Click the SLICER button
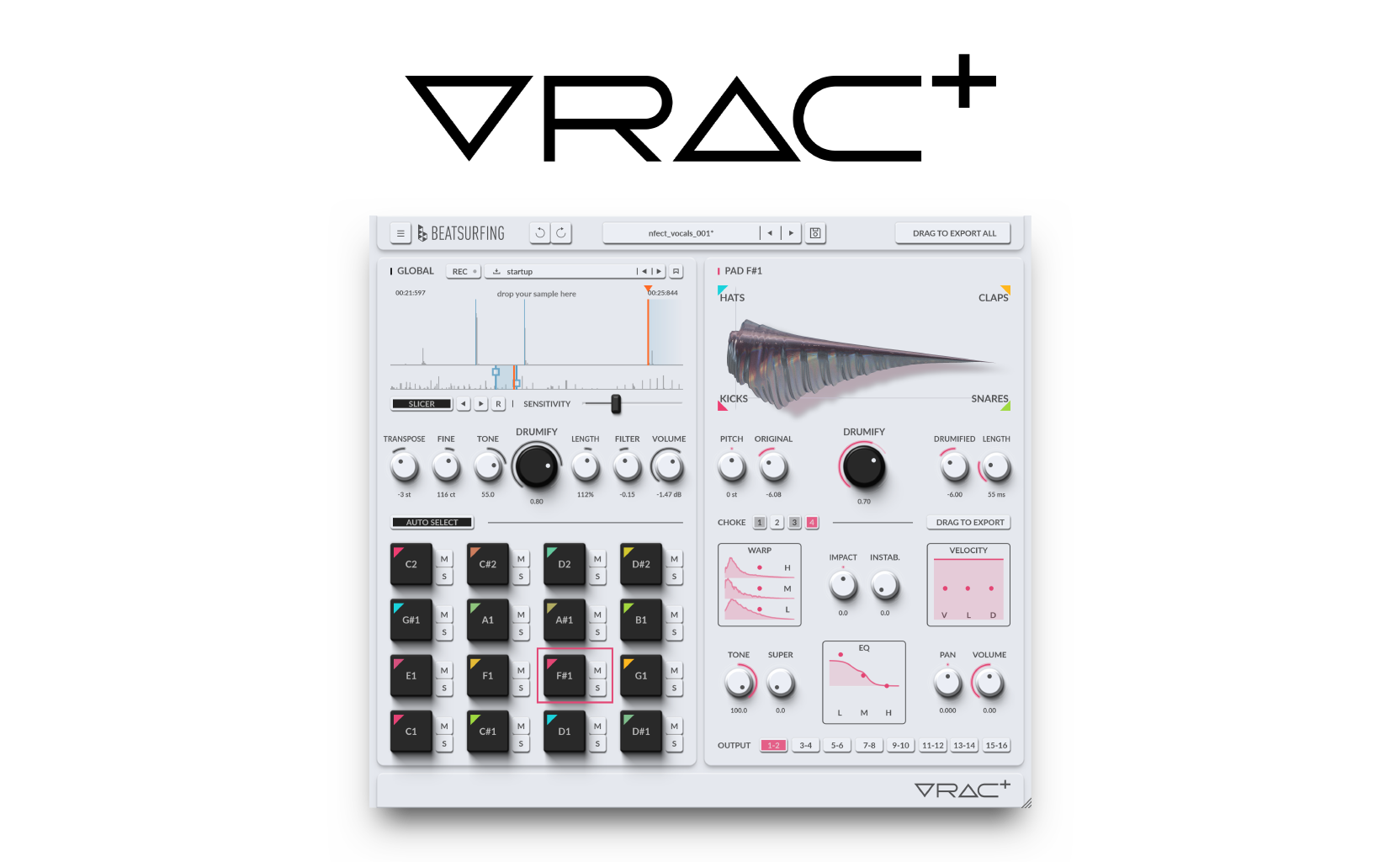Viewport: 1400px width, 862px height. (422, 404)
